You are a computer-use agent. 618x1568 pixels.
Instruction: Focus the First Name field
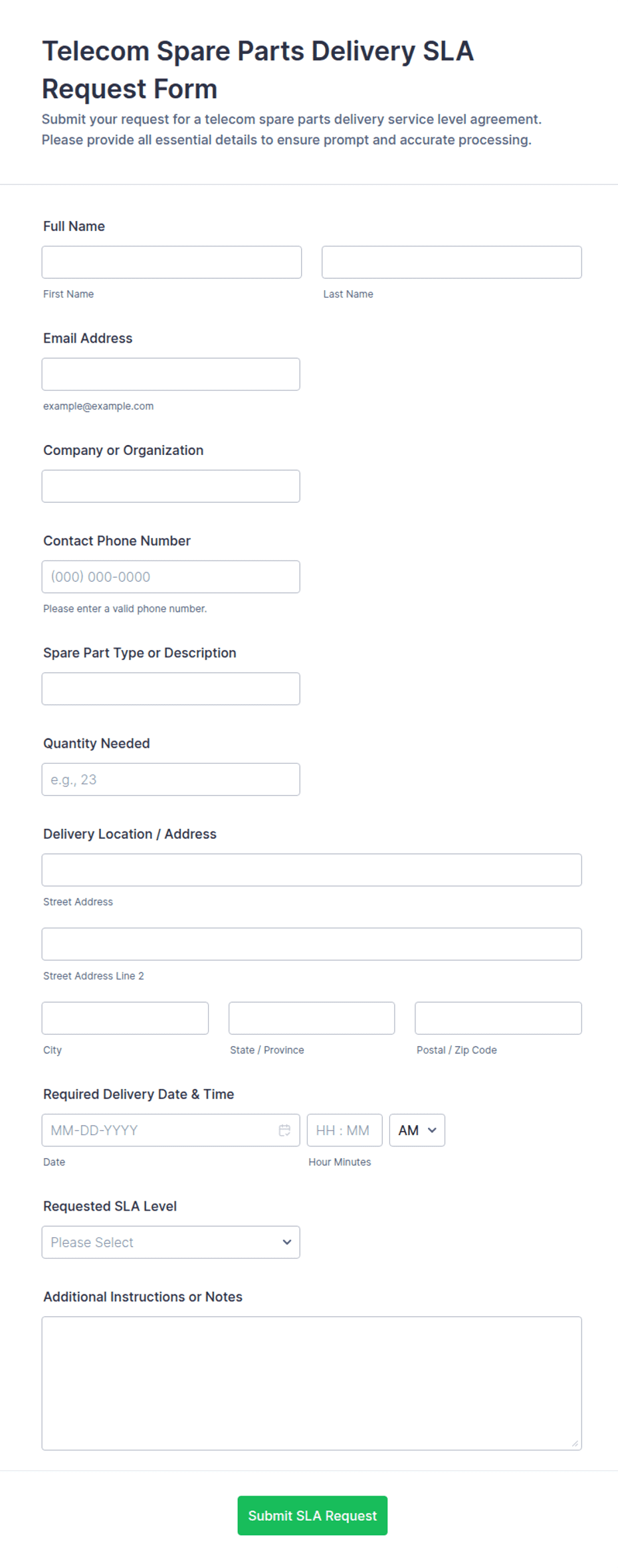[x=171, y=262]
